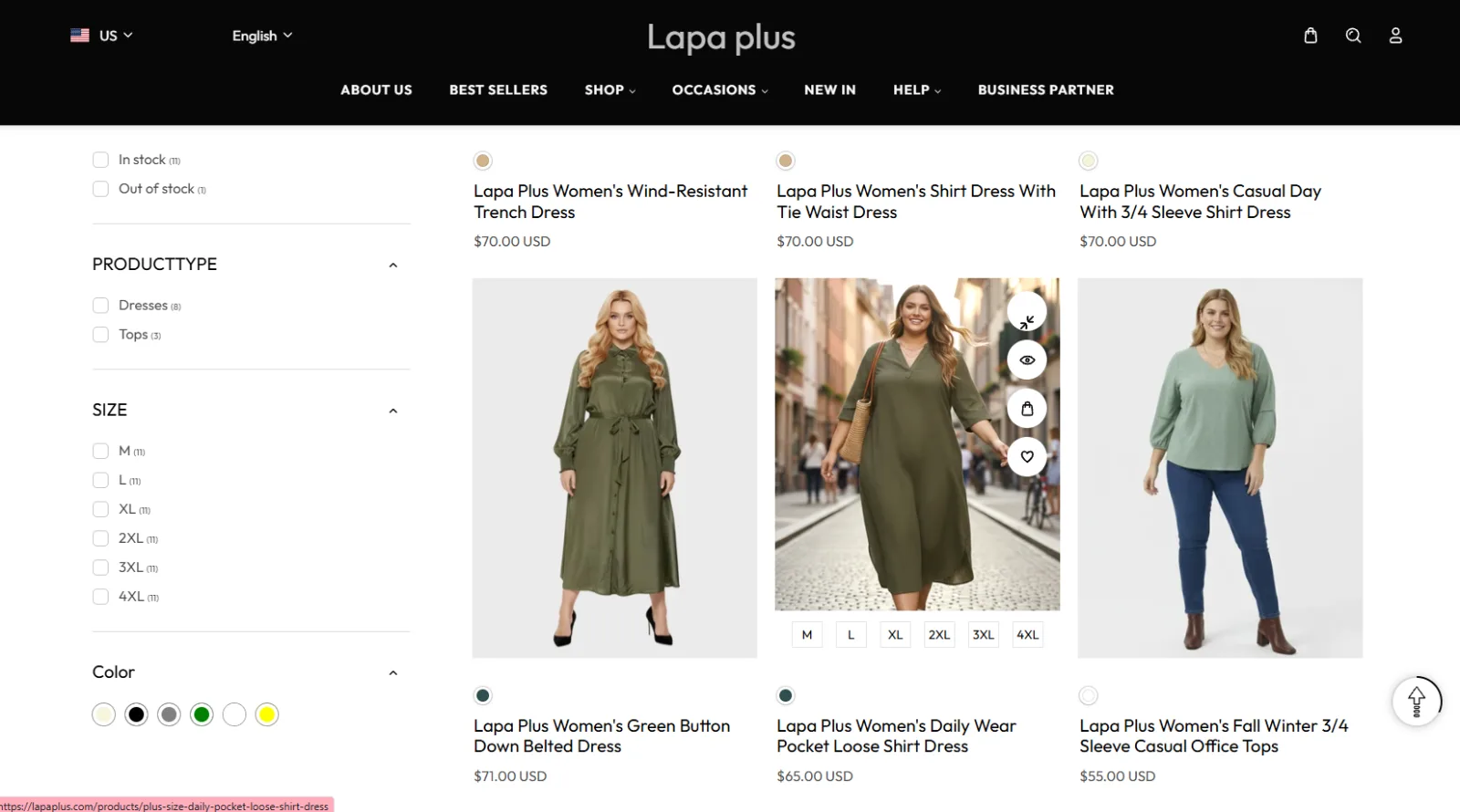Select black color filter swatch

[137, 714]
